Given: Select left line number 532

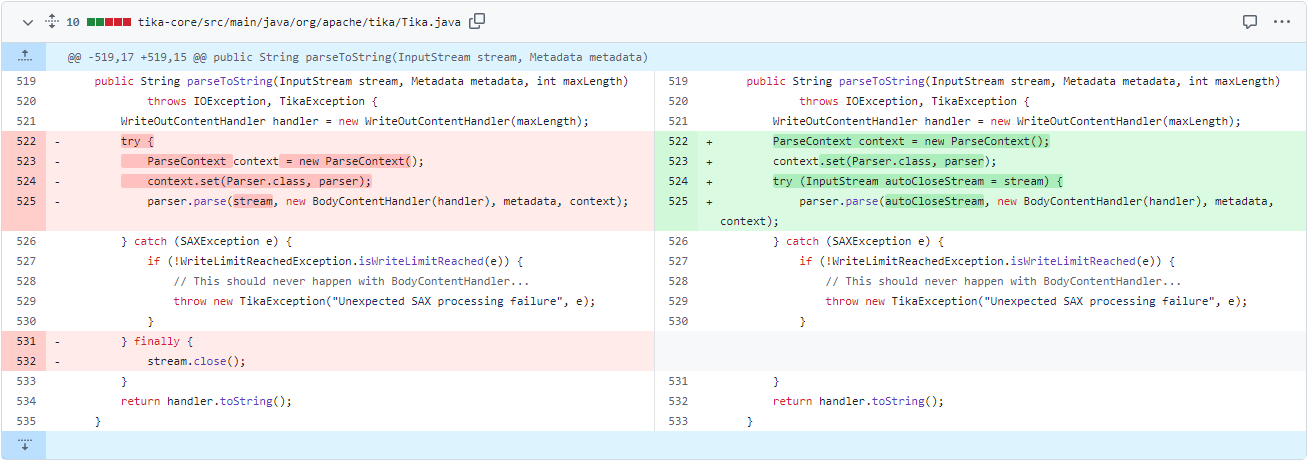Looking at the screenshot, I should (26, 361).
